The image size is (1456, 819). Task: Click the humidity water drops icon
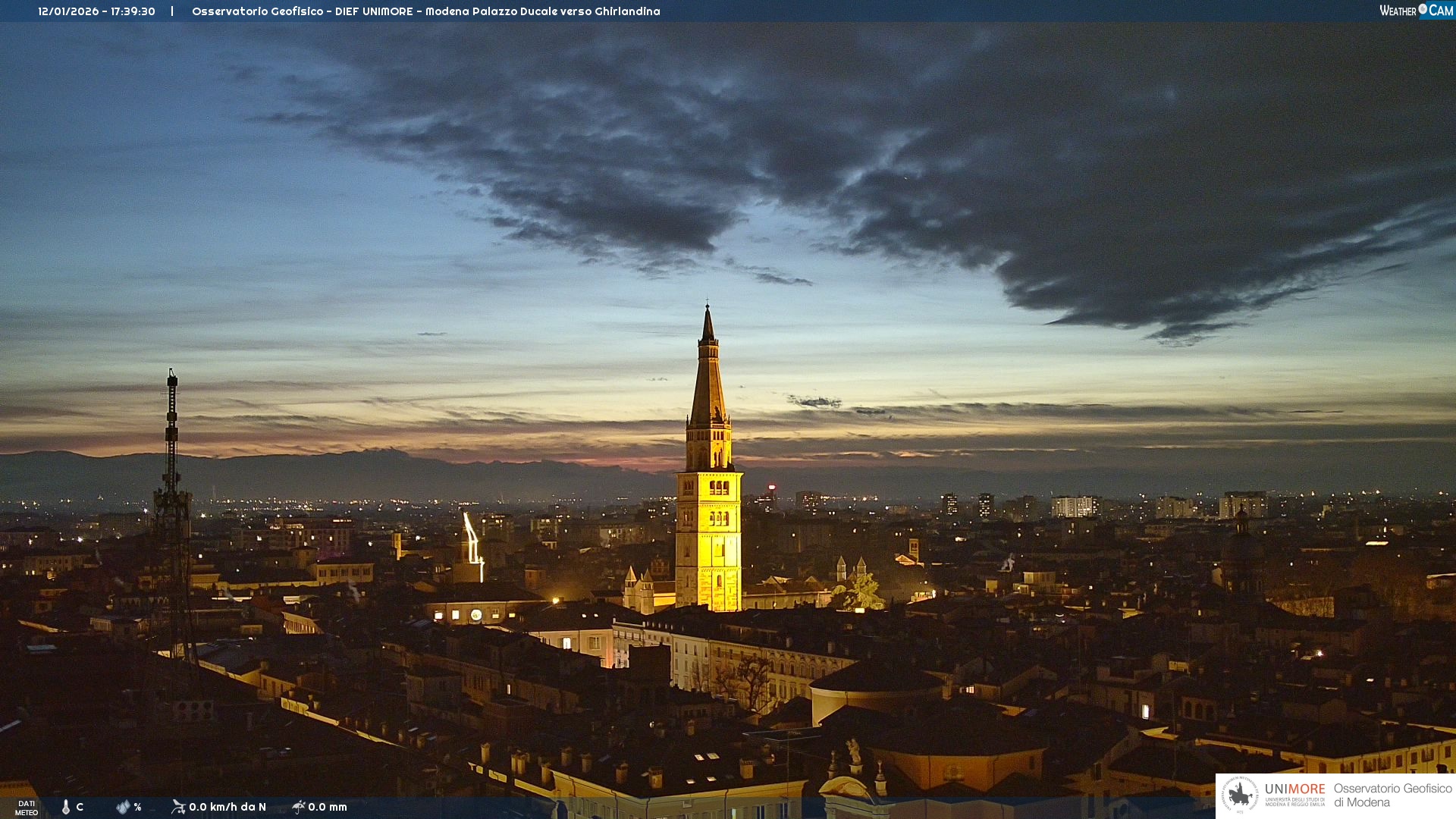123,807
